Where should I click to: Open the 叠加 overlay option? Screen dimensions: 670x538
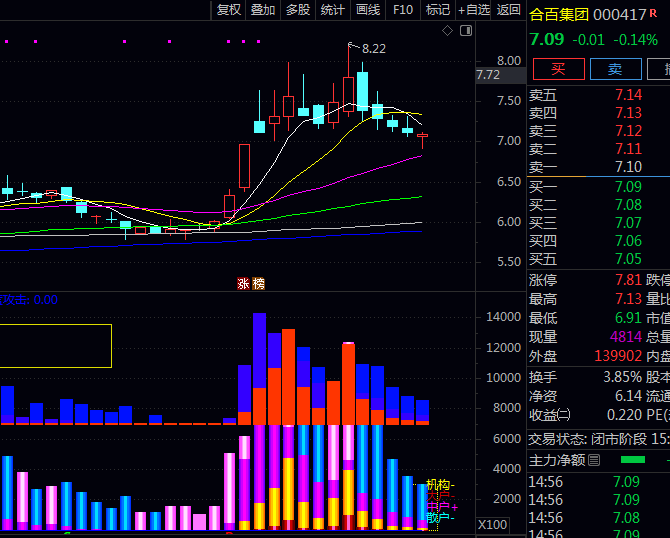click(263, 10)
